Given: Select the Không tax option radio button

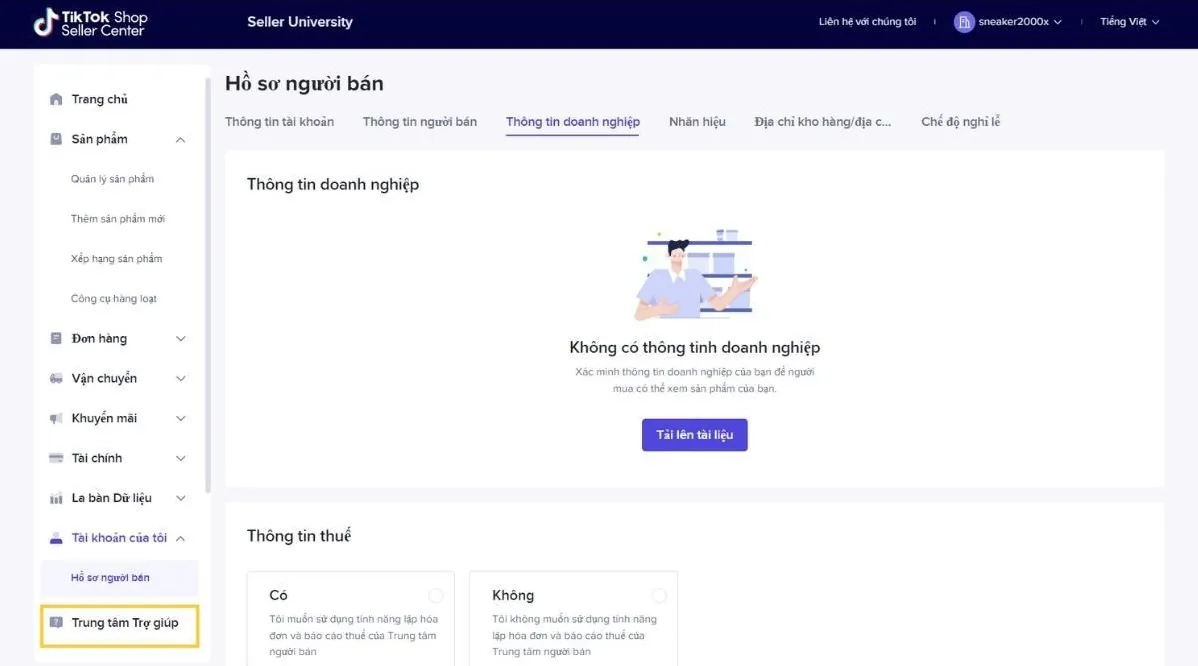Looking at the screenshot, I should click(x=659, y=596).
